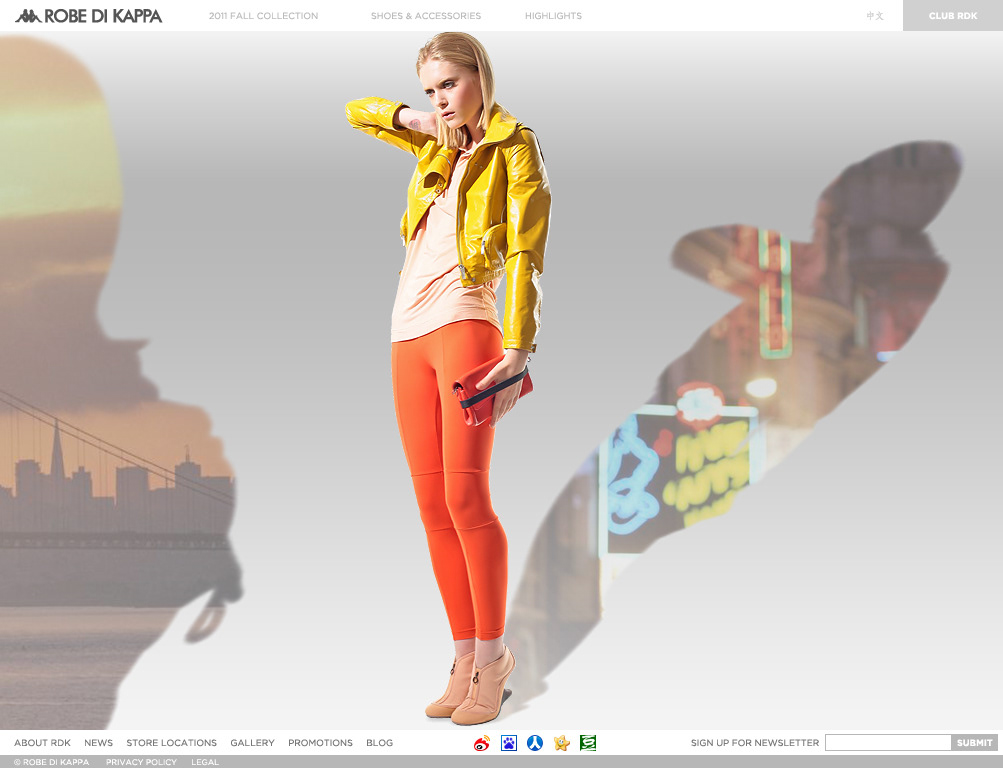This screenshot has height=768, width=1003.
Task: Open the Club RDK tab
Action: coord(952,16)
